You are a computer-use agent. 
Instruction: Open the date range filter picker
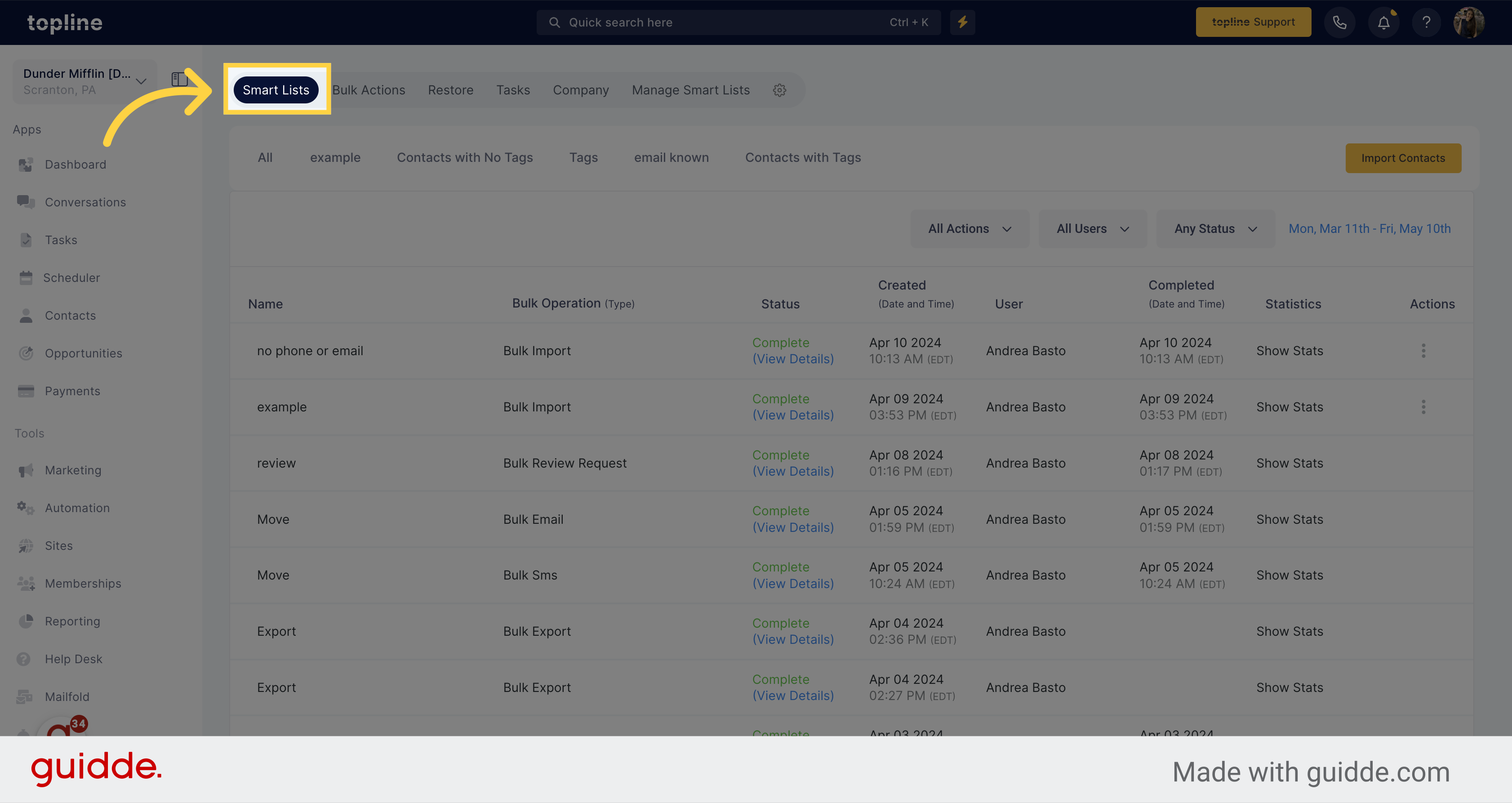pos(1370,228)
